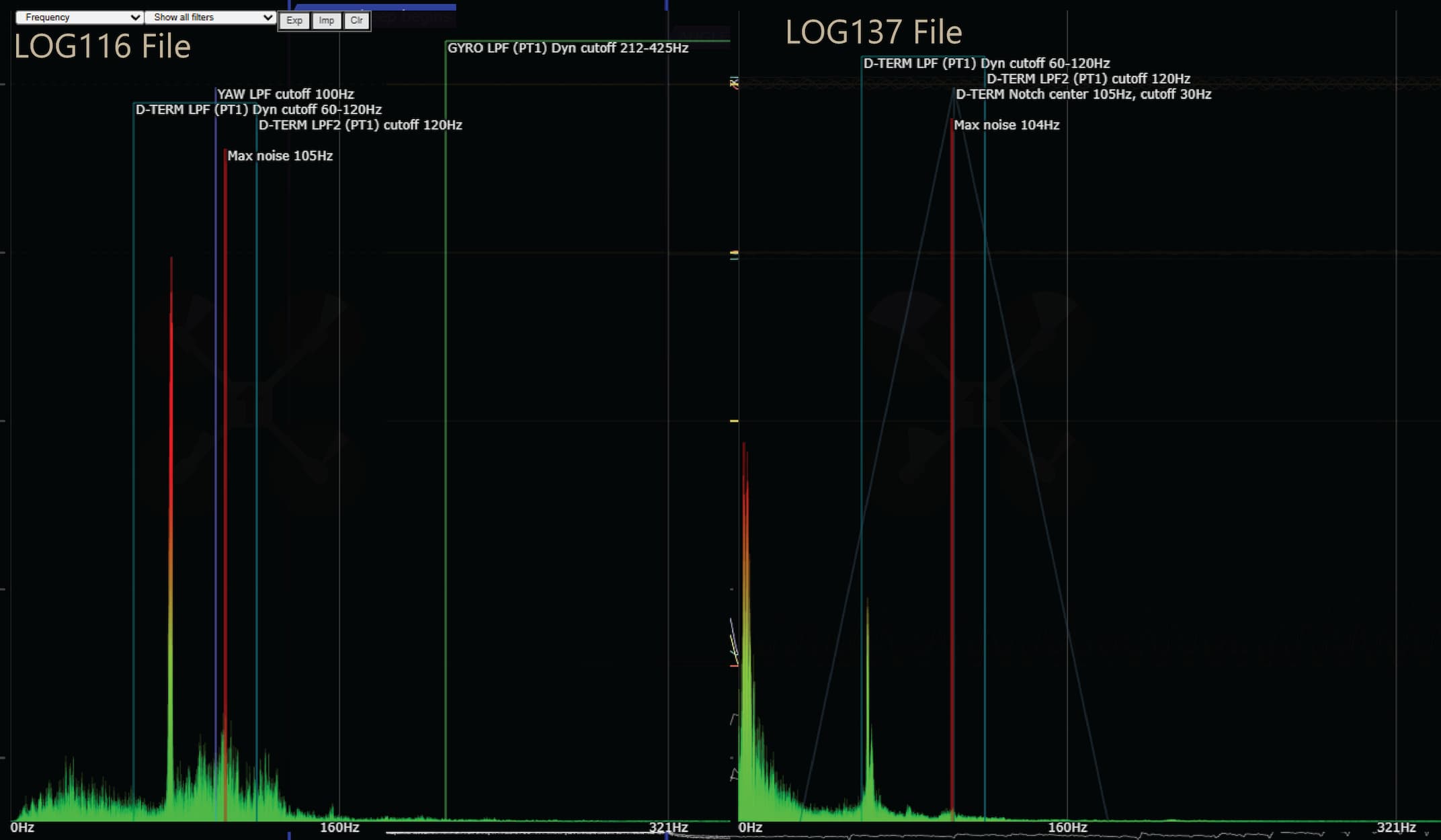Click the LOG137 File title text

point(873,33)
